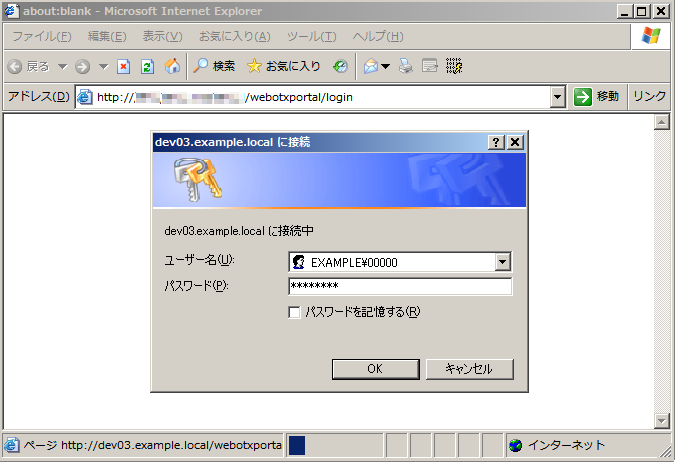Open the Mail dropdown arrow

[x=386, y=66]
